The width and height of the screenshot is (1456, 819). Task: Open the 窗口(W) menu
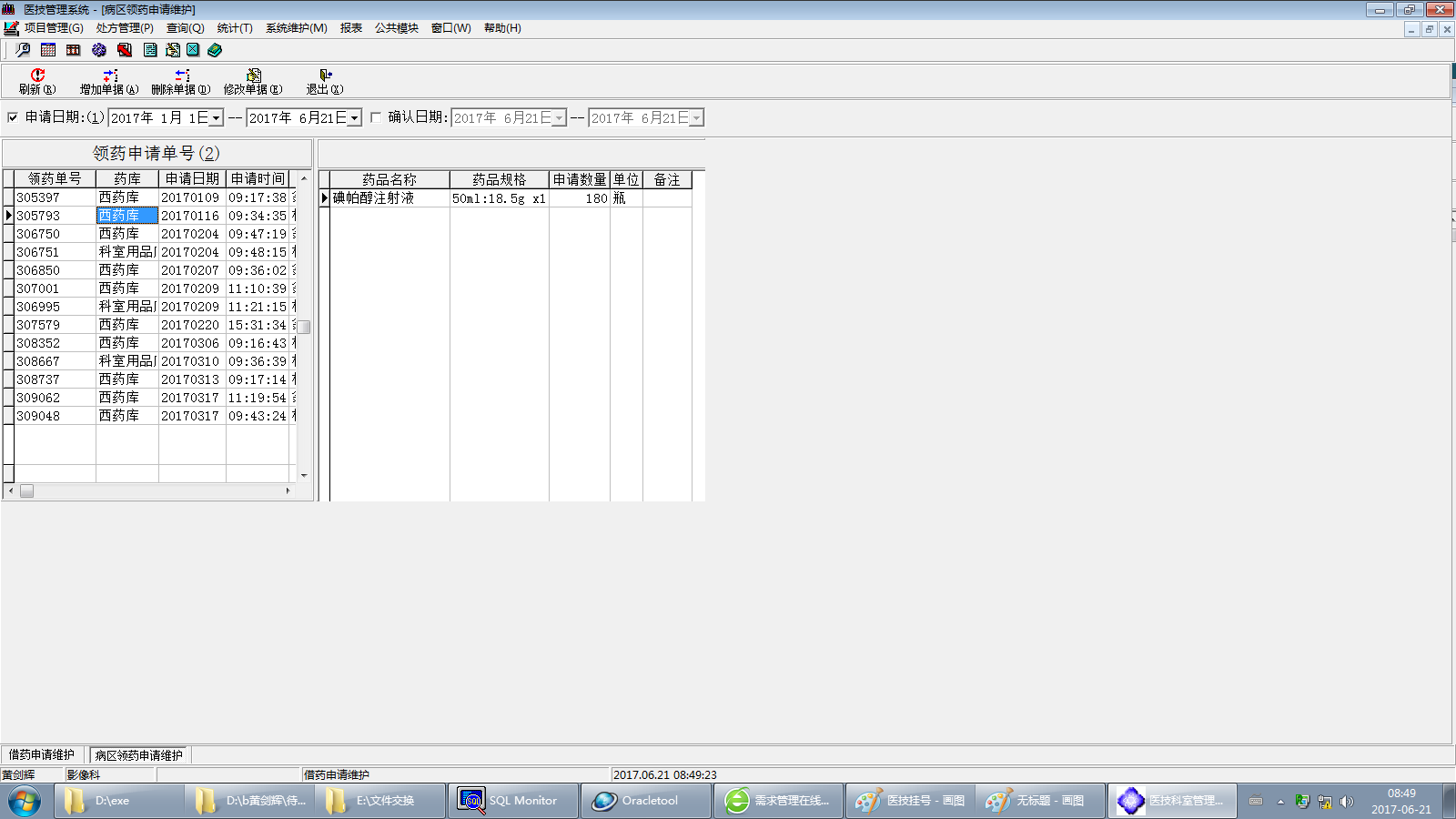click(x=451, y=28)
